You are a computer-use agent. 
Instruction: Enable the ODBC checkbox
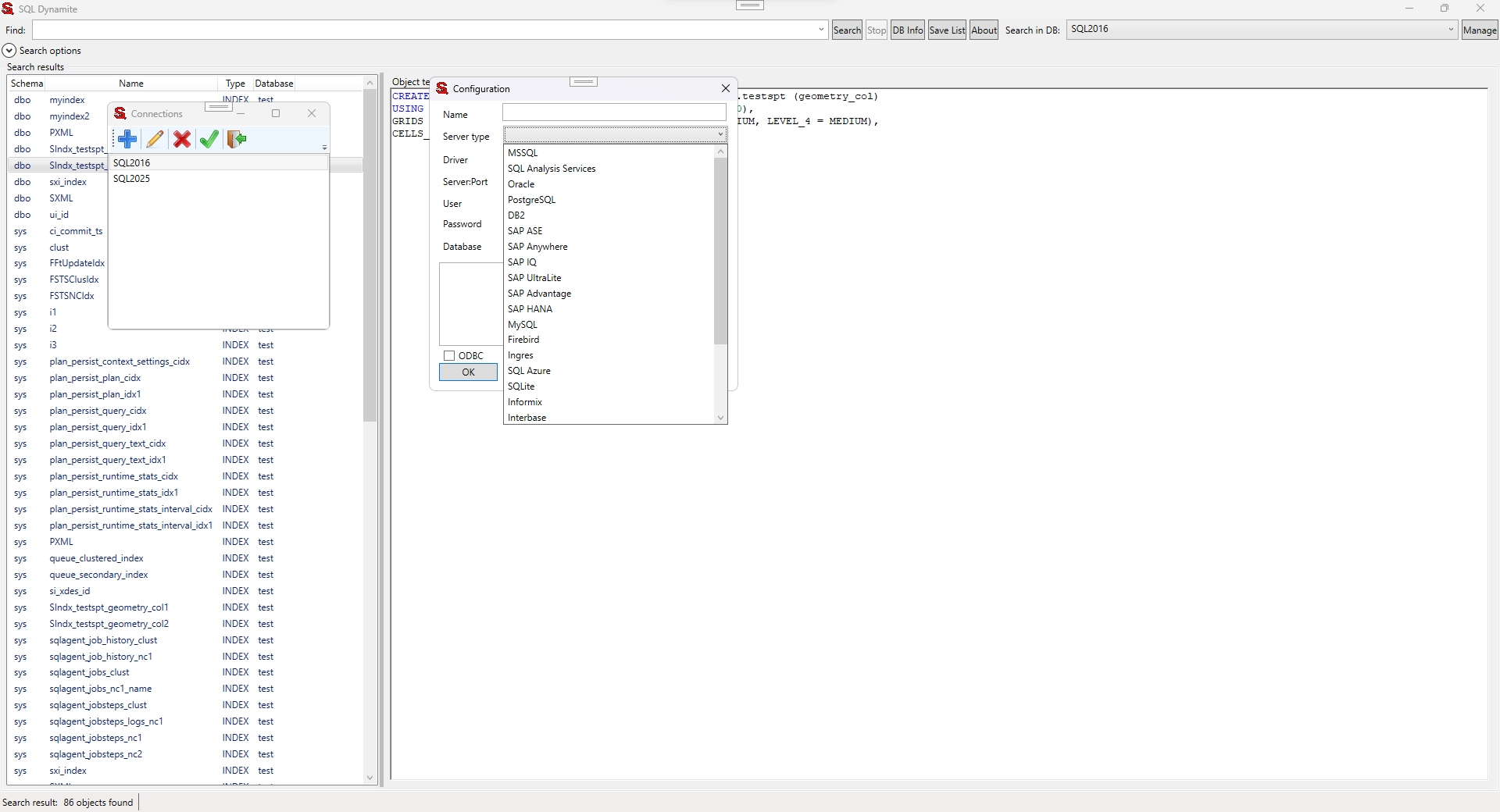click(x=449, y=356)
